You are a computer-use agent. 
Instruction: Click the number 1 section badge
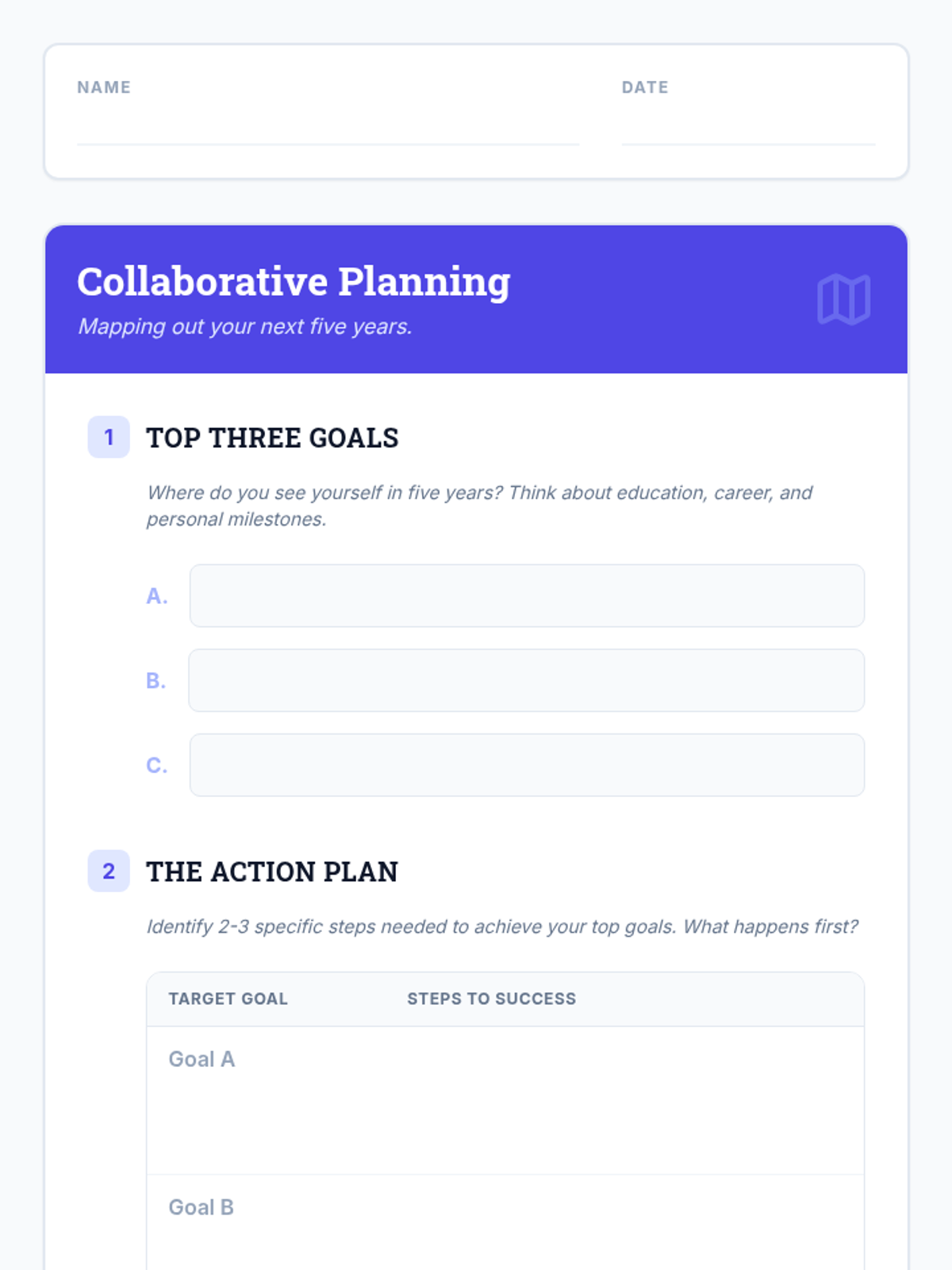[x=109, y=437]
